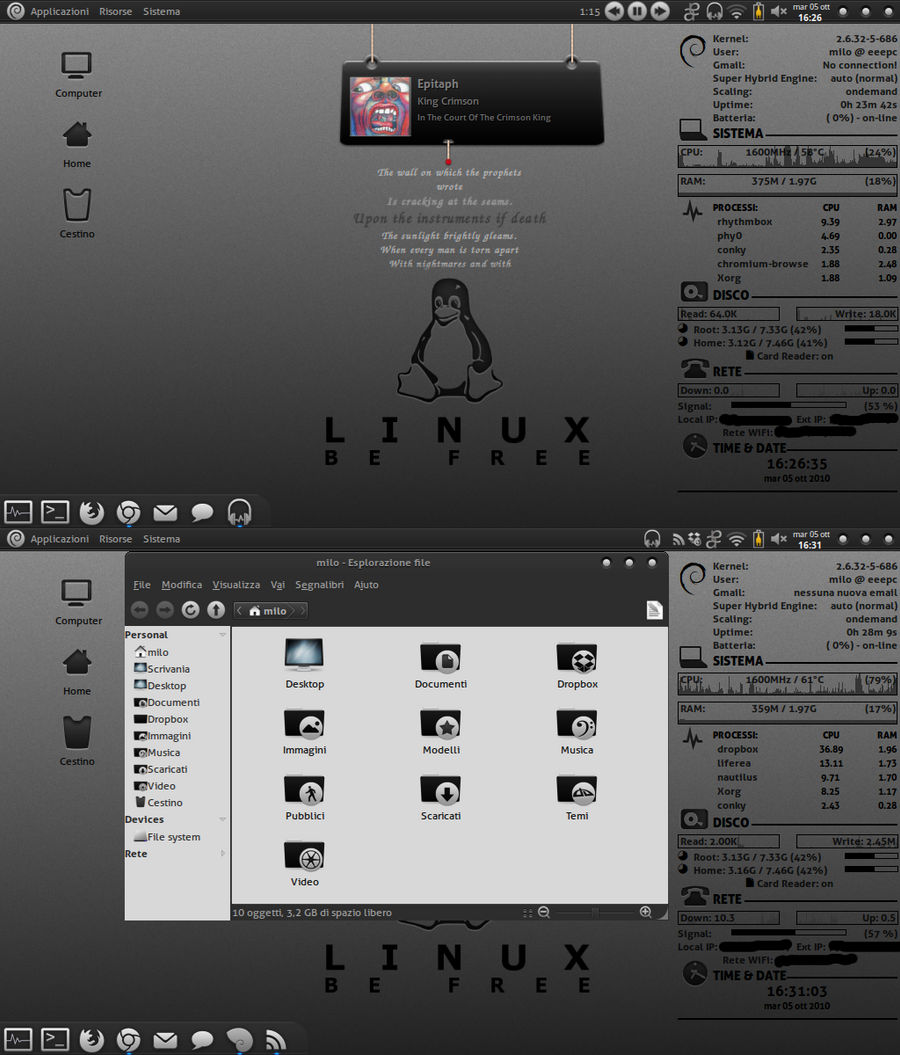This screenshot has width=900, height=1055.
Task: Toggle the location text entry button
Action: point(654,610)
